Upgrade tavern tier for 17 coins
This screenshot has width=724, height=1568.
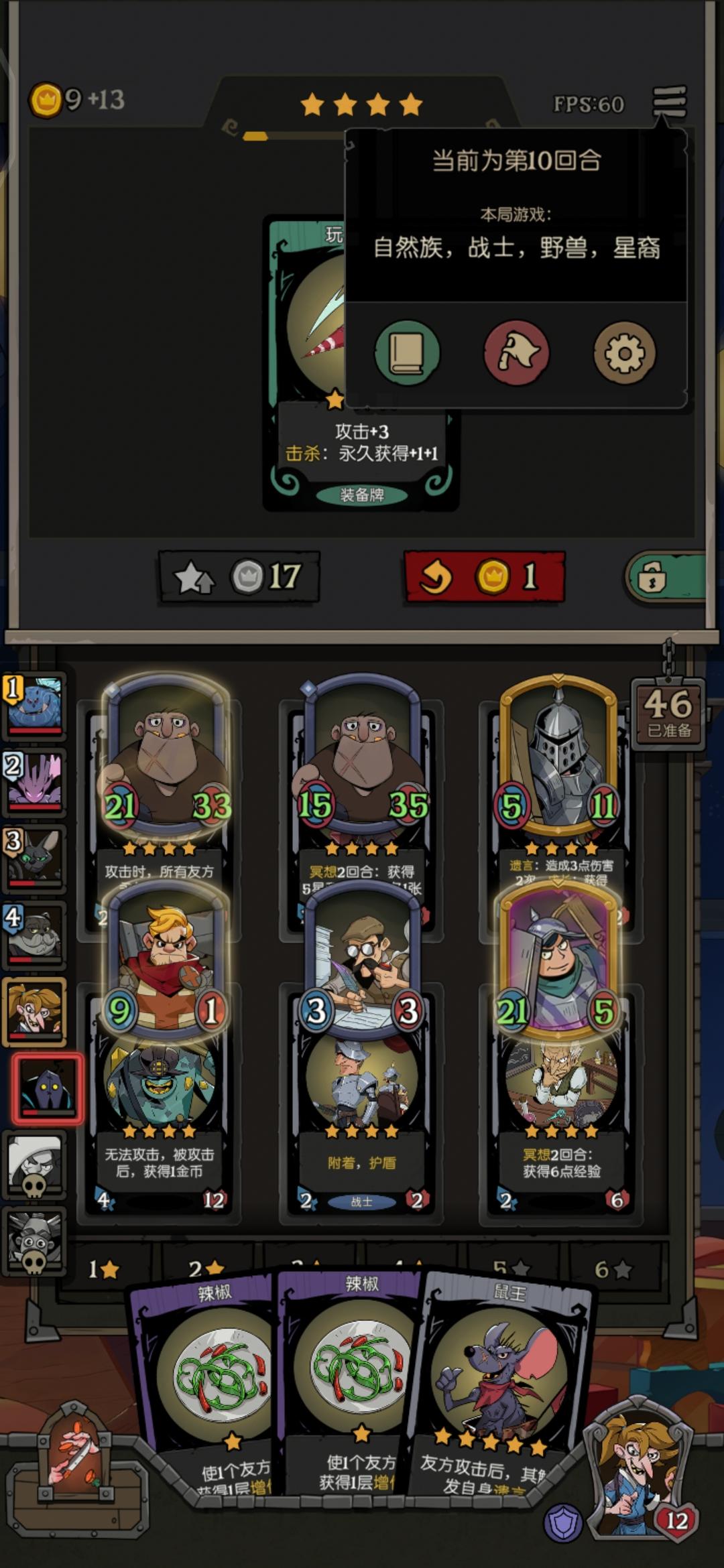[239, 576]
